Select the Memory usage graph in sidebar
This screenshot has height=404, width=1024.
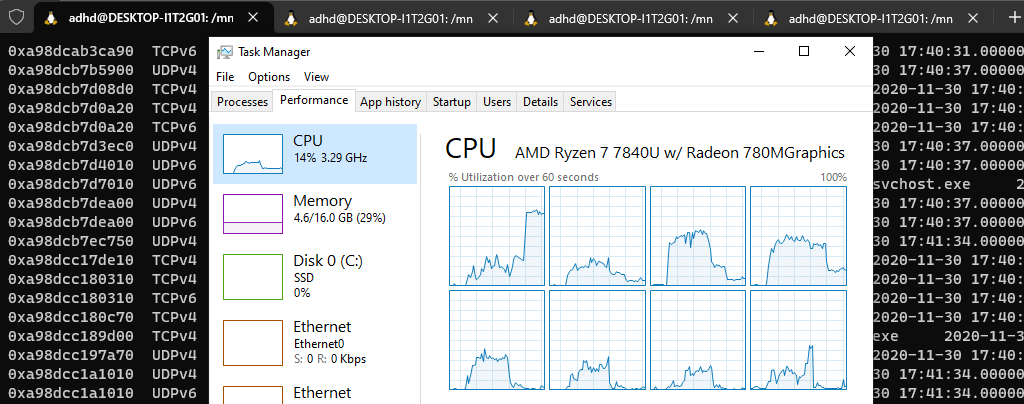[252, 213]
